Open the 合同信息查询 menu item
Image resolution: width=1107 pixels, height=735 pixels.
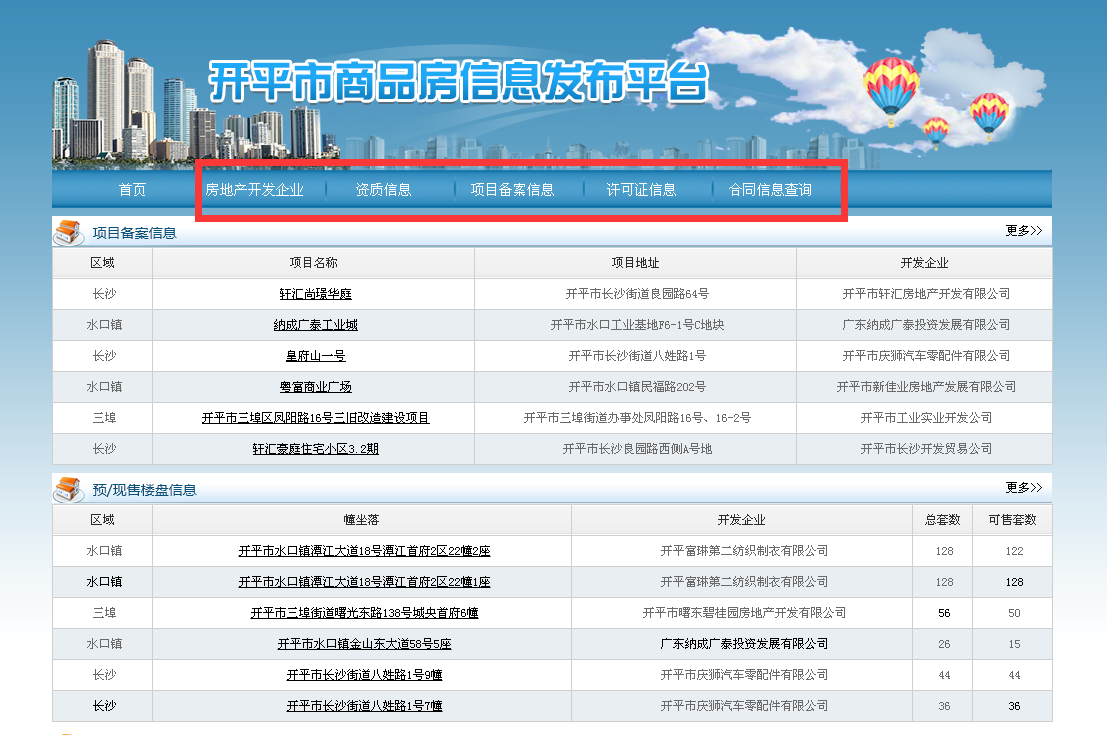(770, 190)
